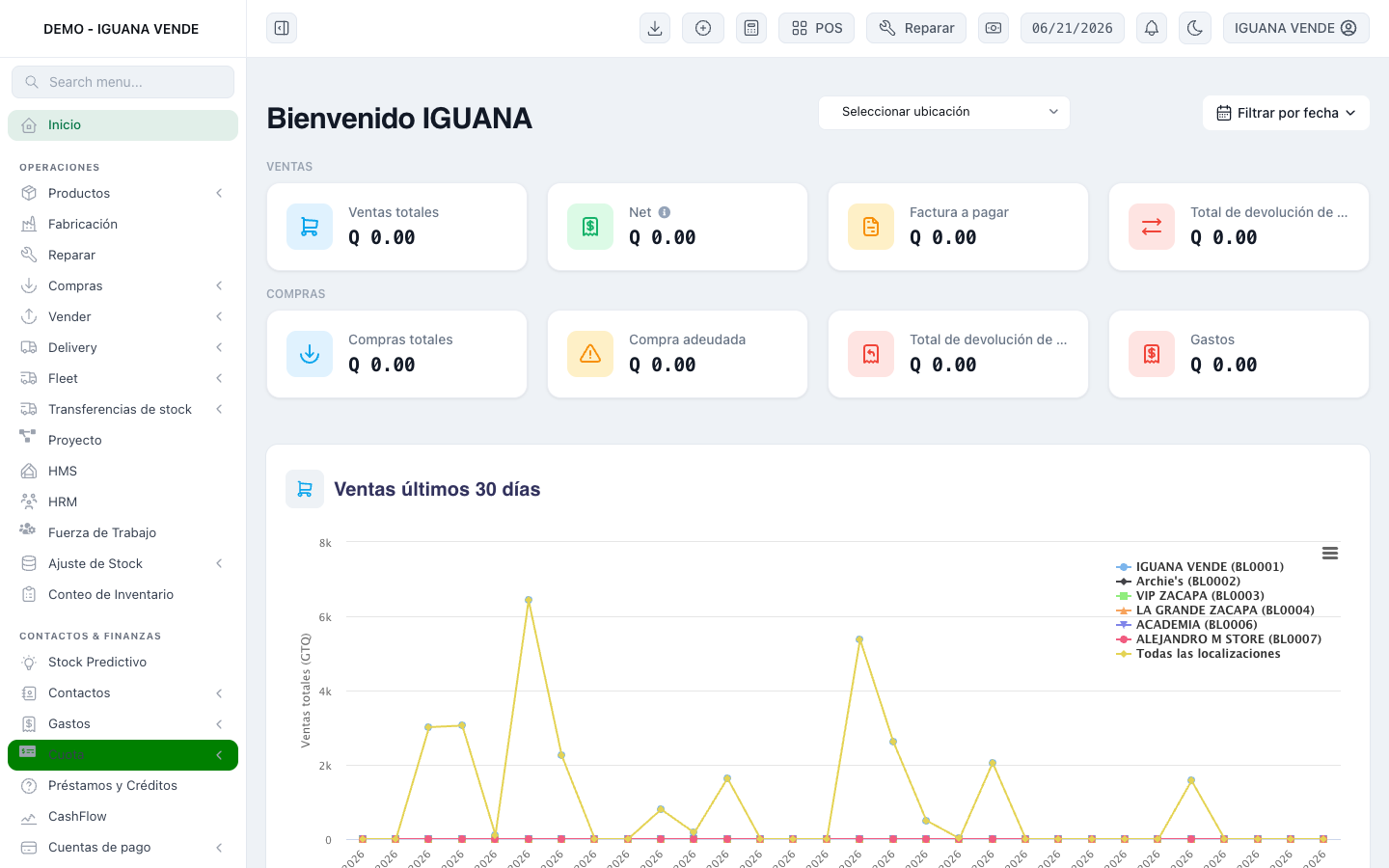Click the Ventas totales cart icon
The image size is (1389, 868).
pyautogui.click(x=310, y=227)
